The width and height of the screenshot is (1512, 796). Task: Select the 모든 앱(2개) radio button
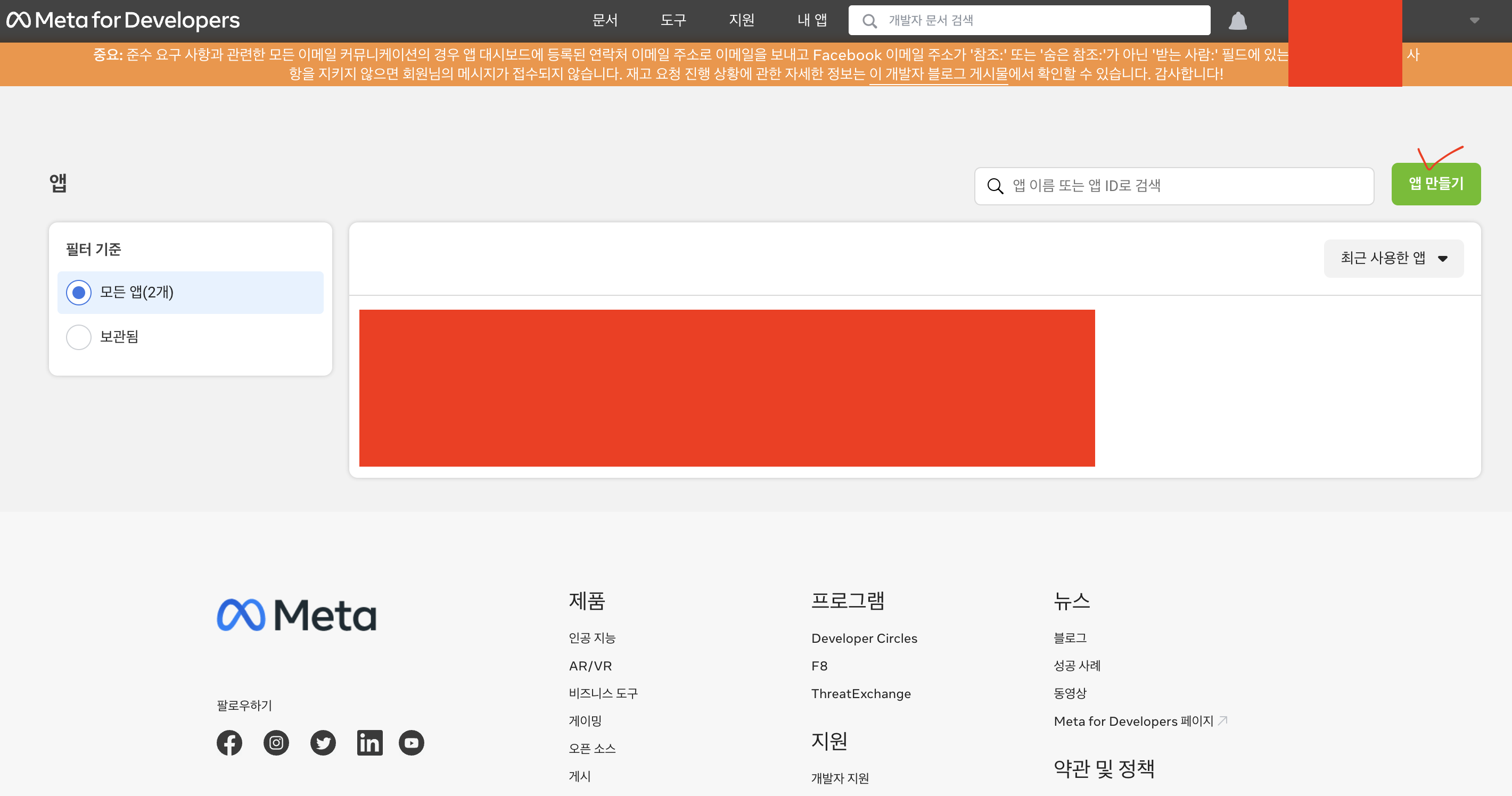point(79,292)
